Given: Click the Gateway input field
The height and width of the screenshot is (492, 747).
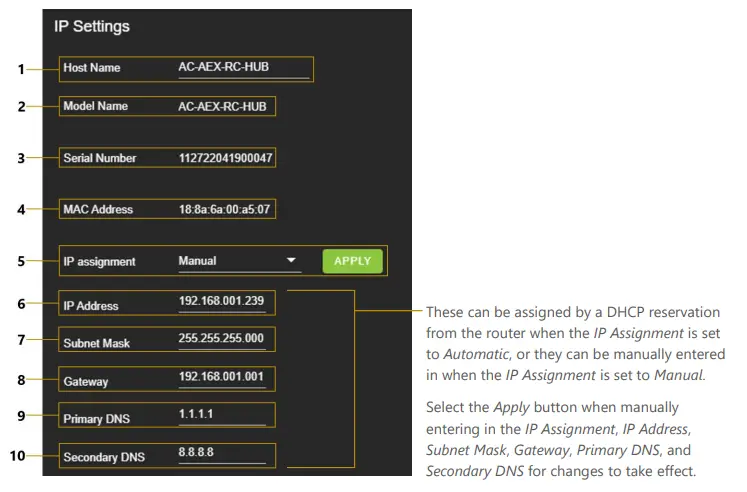Looking at the screenshot, I should [222, 378].
